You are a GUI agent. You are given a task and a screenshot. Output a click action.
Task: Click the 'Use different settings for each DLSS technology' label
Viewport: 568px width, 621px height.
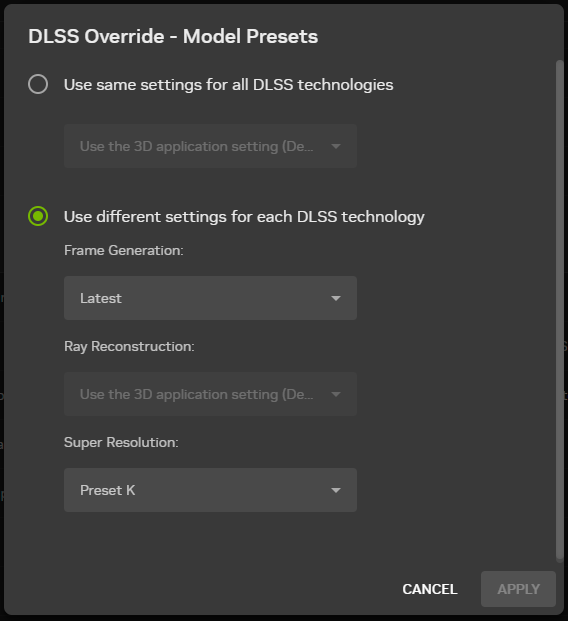pos(244,217)
